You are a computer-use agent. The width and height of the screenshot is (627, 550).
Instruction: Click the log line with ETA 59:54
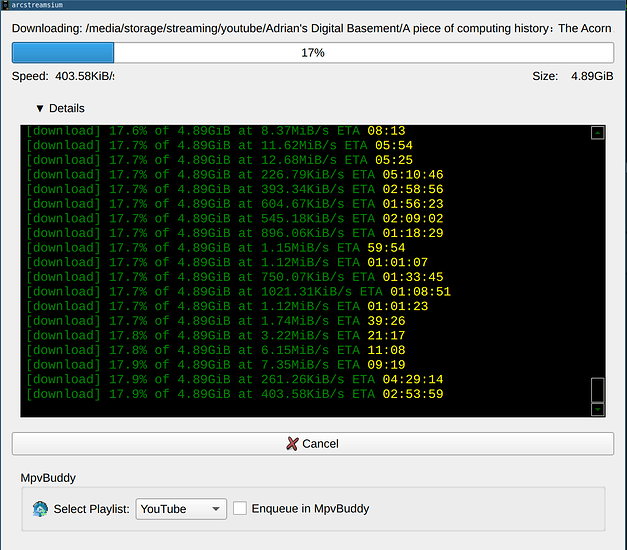click(216, 248)
